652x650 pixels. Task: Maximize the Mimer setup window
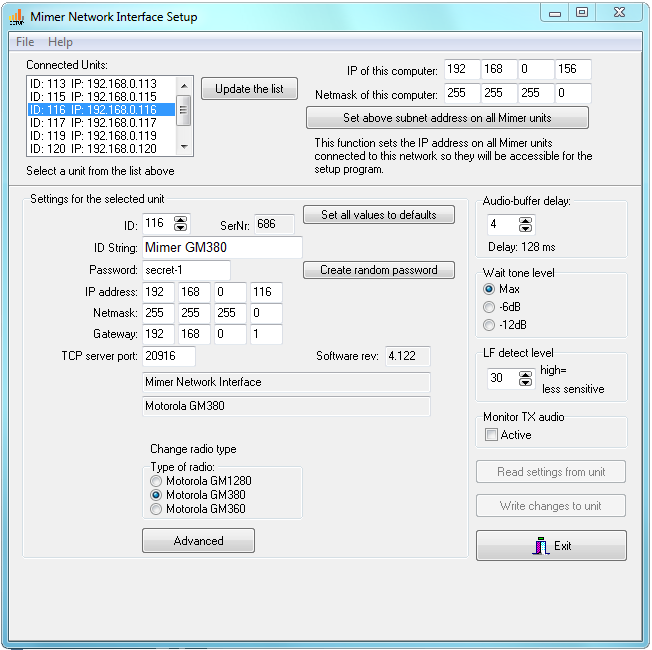[x=582, y=12]
